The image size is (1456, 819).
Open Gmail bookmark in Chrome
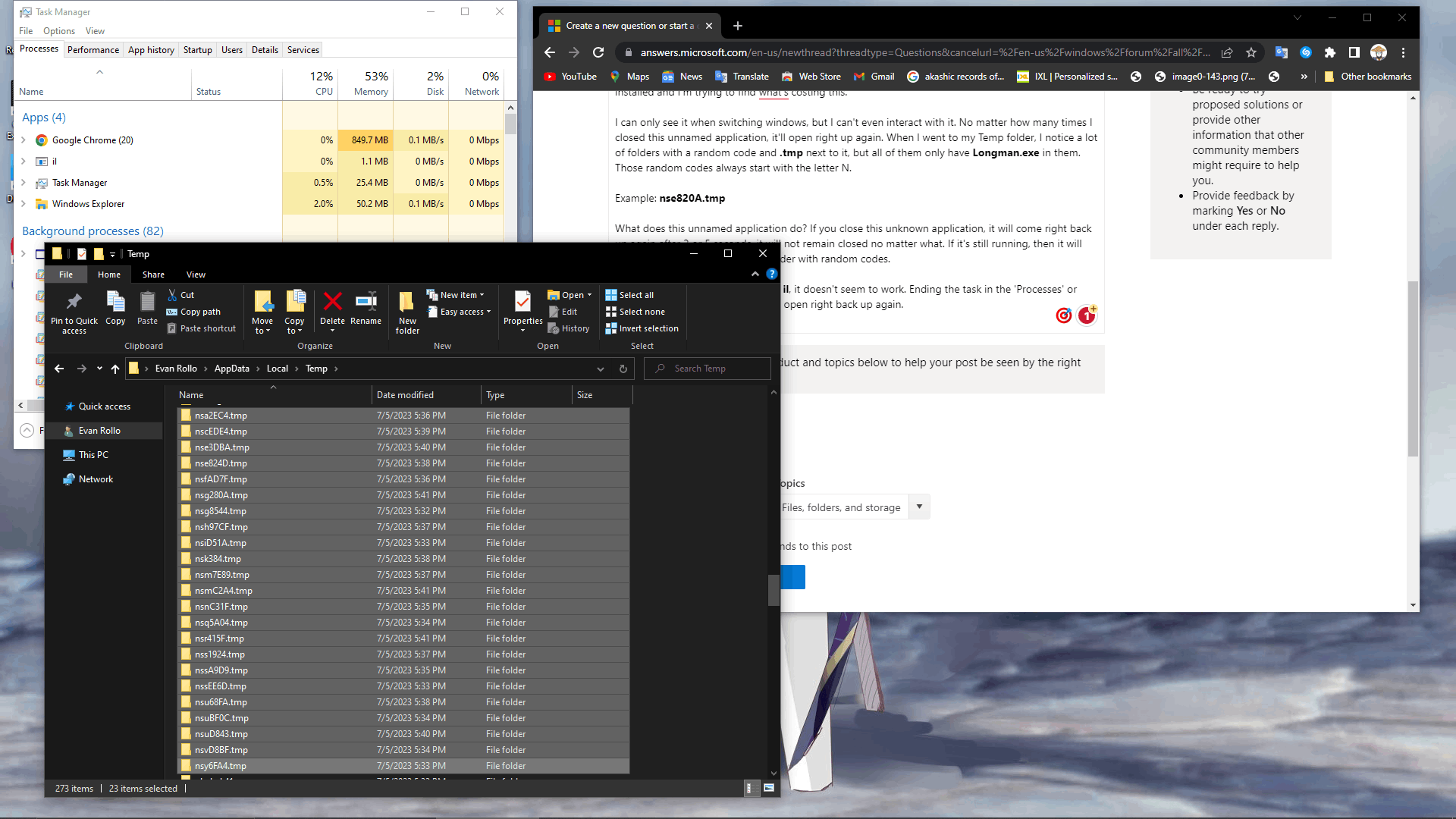[x=874, y=77]
